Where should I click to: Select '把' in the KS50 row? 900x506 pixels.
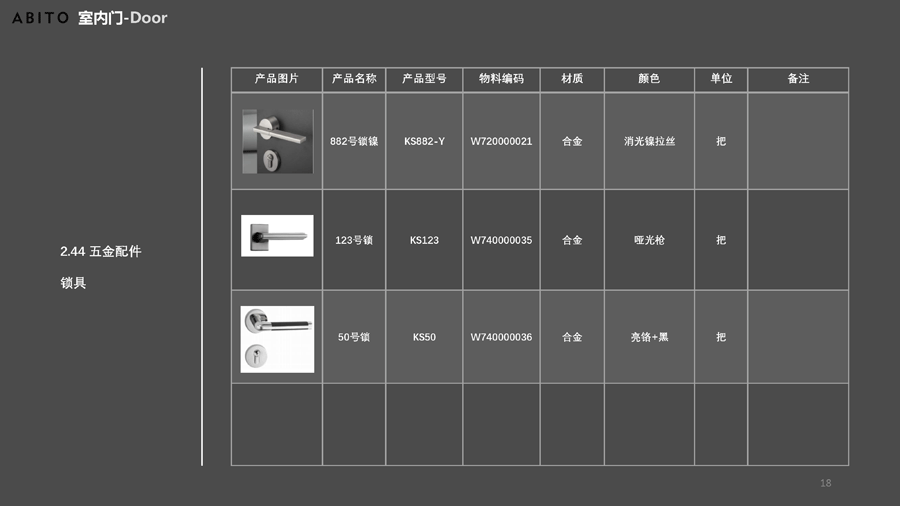click(x=721, y=337)
